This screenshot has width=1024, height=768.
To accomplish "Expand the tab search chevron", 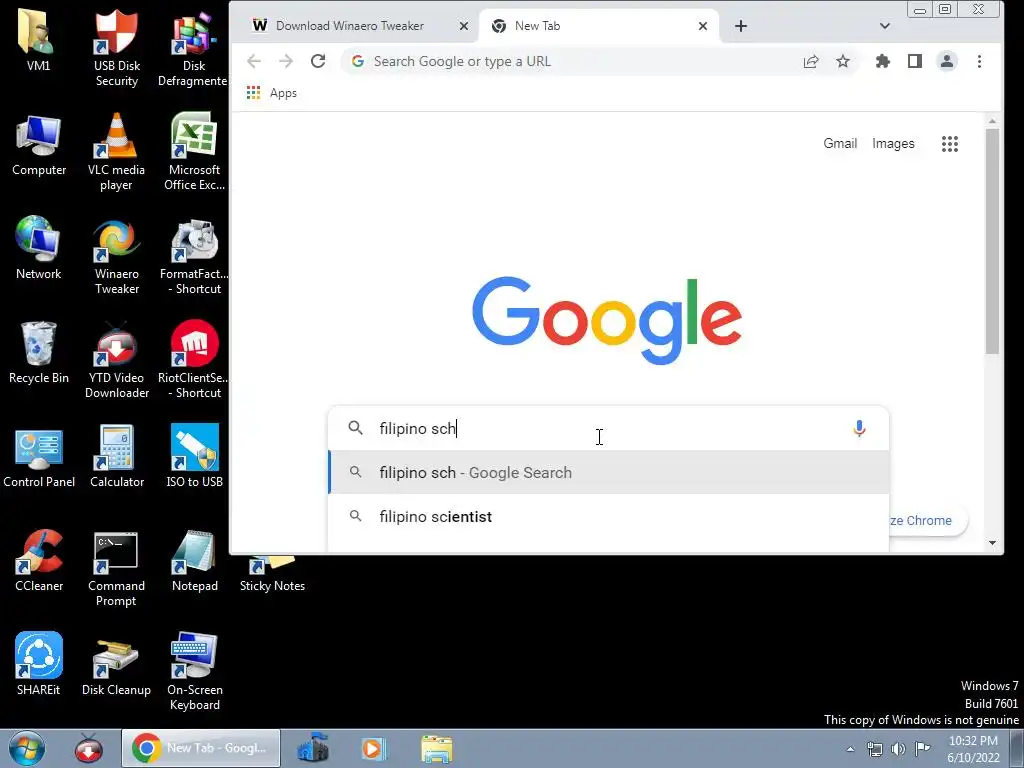I will click(885, 26).
